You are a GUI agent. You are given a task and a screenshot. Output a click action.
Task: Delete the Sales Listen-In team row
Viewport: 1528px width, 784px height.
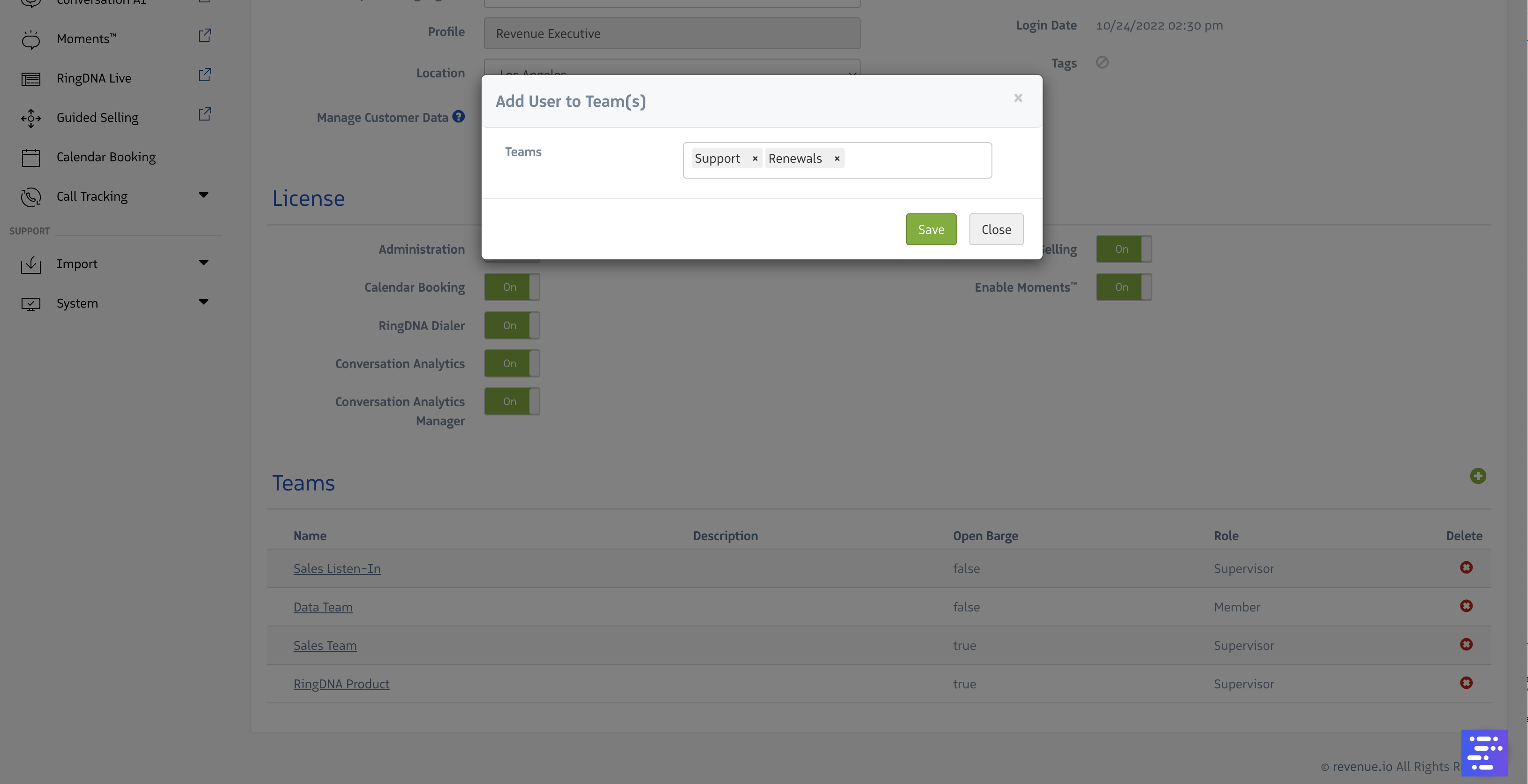click(x=1466, y=567)
